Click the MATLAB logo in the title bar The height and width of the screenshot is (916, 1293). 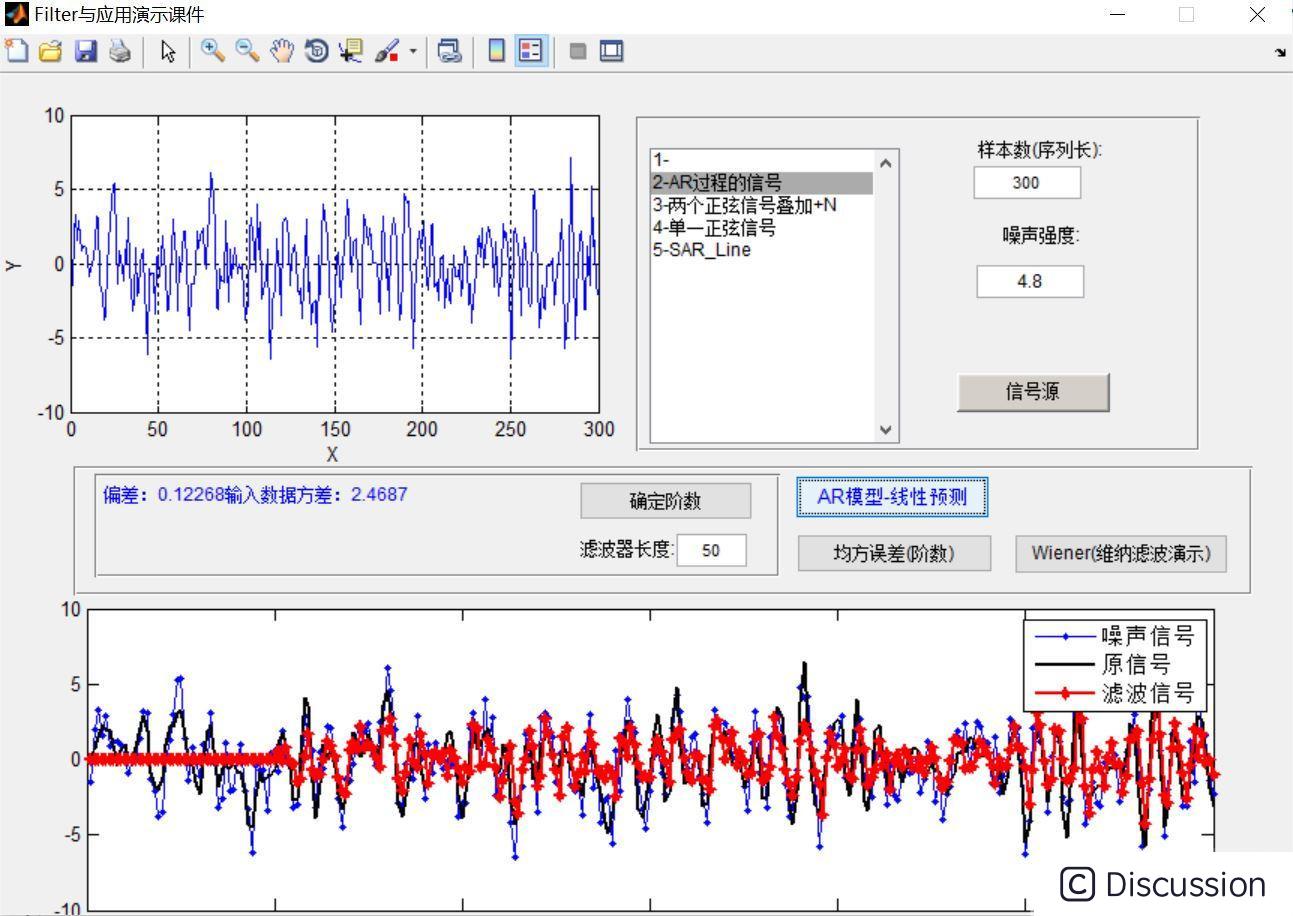click(x=15, y=14)
